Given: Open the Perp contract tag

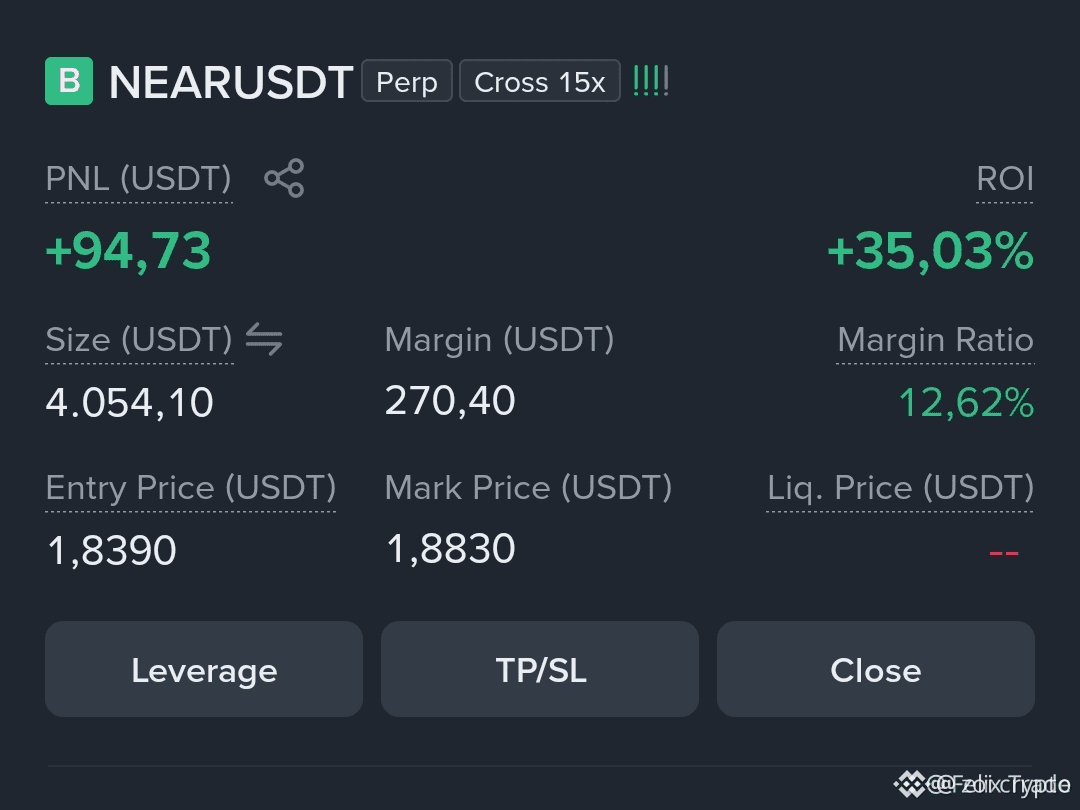Looking at the screenshot, I should (407, 81).
